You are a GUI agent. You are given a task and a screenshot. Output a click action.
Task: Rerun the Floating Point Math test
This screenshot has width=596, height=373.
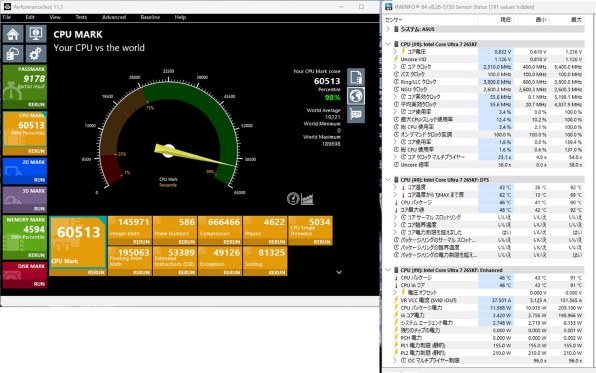point(141,272)
